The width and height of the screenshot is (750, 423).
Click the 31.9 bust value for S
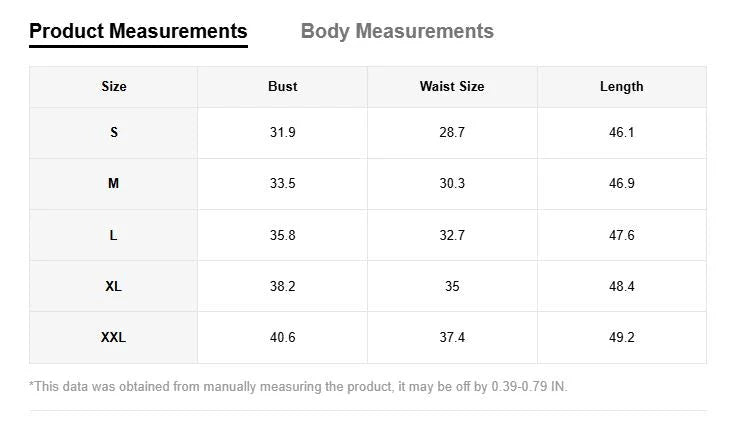tap(283, 133)
